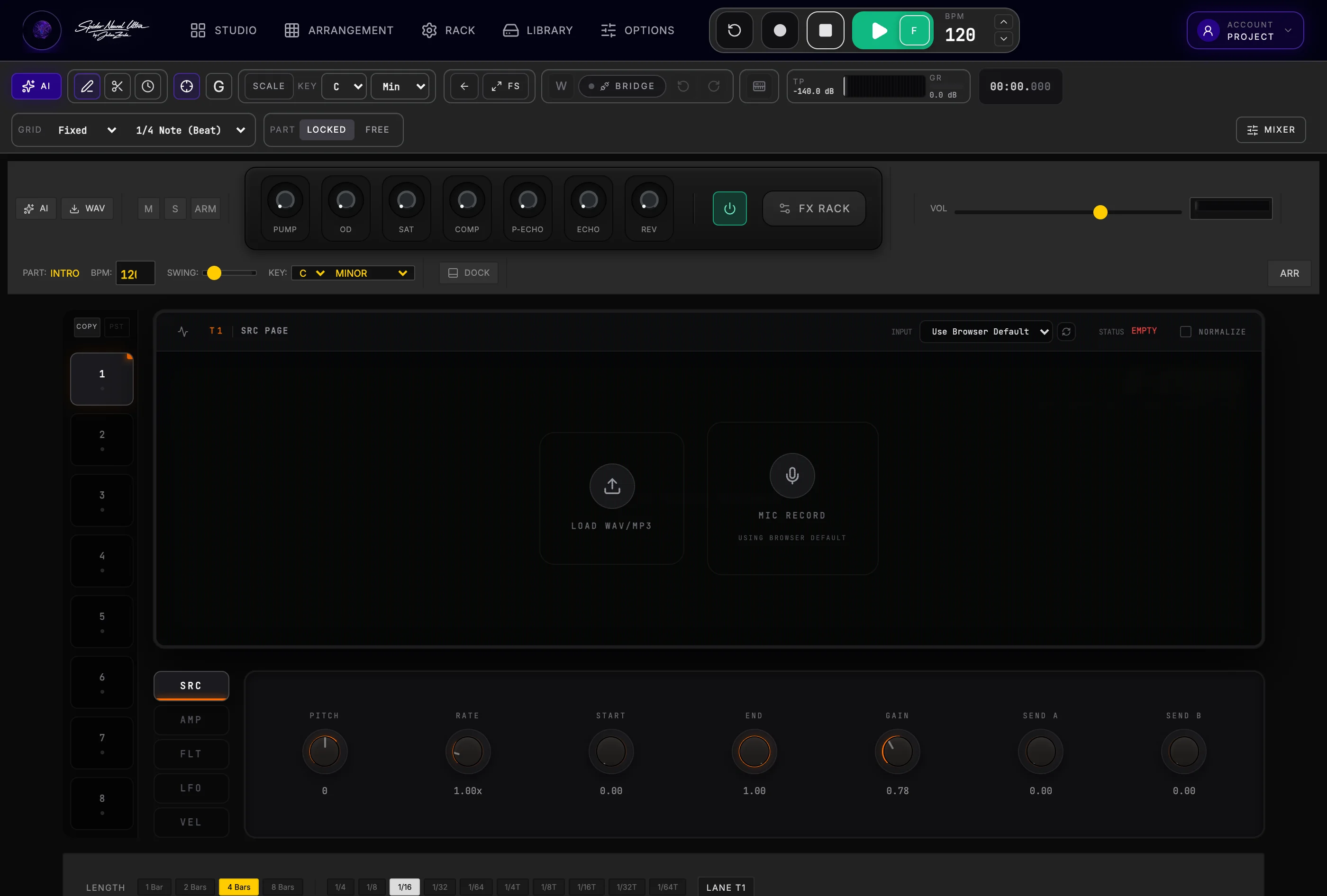Enable the NORMALIZE checkbox

[1185, 332]
